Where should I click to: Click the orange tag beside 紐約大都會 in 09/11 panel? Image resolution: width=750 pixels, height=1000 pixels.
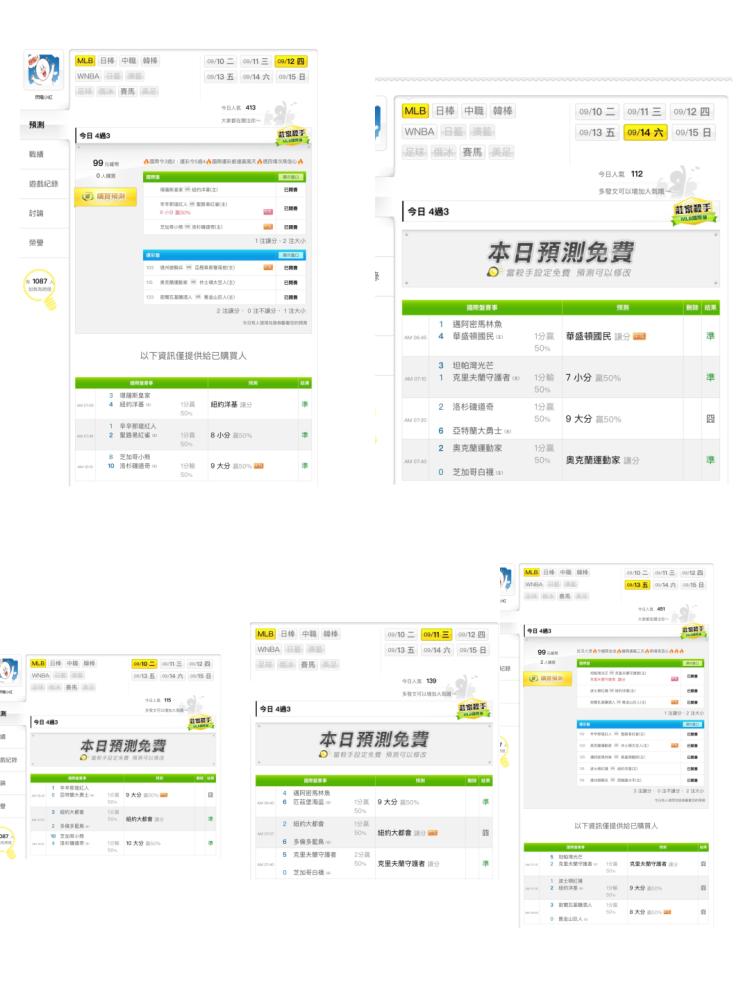pyautogui.click(x=433, y=832)
